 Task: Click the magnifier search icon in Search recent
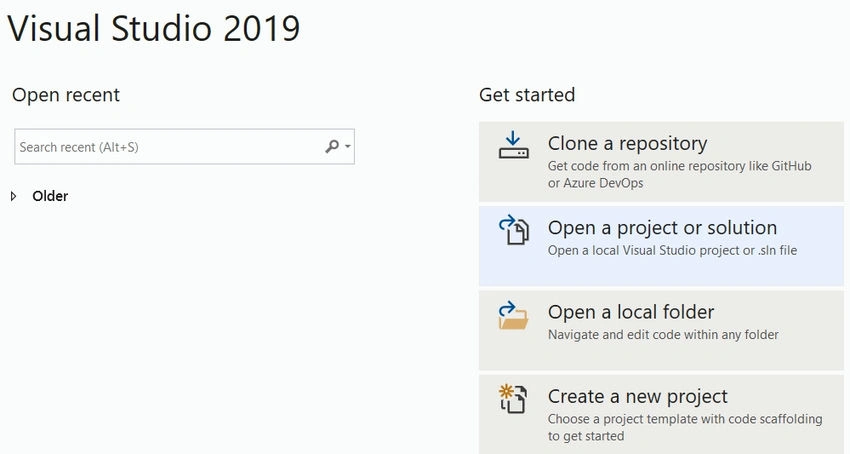click(332, 146)
